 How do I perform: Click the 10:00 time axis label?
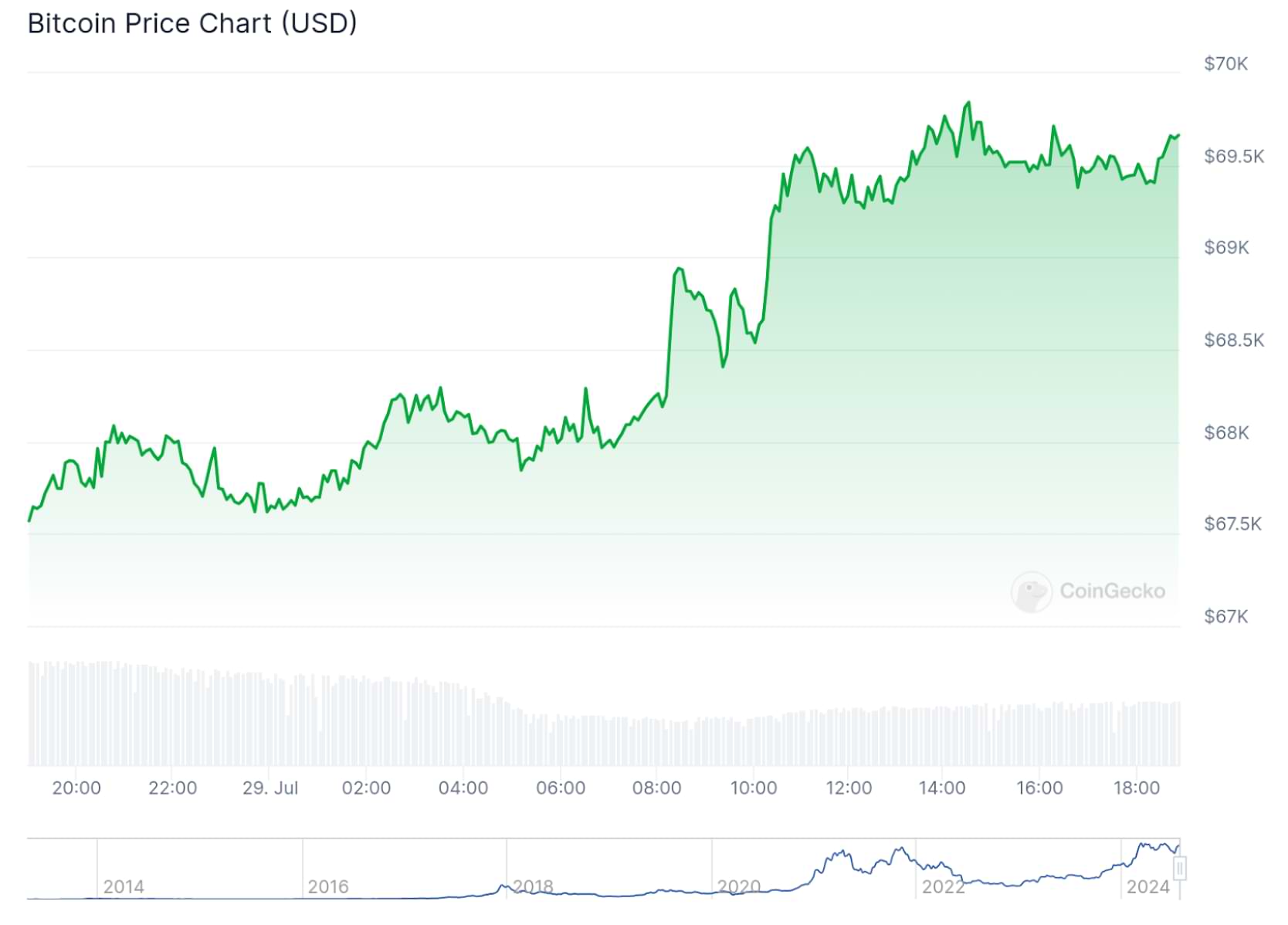[753, 788]
